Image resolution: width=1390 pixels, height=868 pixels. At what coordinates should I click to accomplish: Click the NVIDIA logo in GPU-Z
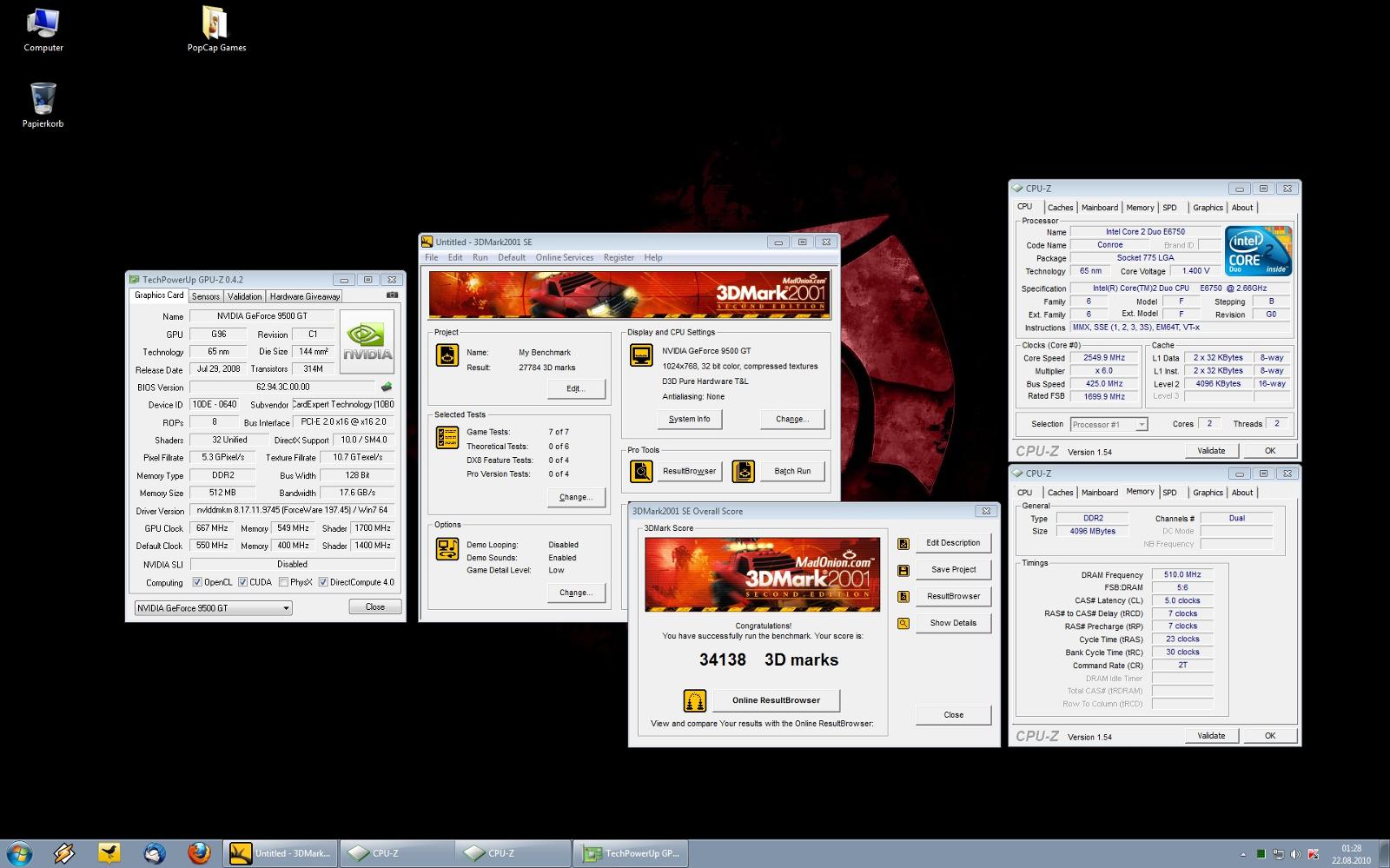367,341
